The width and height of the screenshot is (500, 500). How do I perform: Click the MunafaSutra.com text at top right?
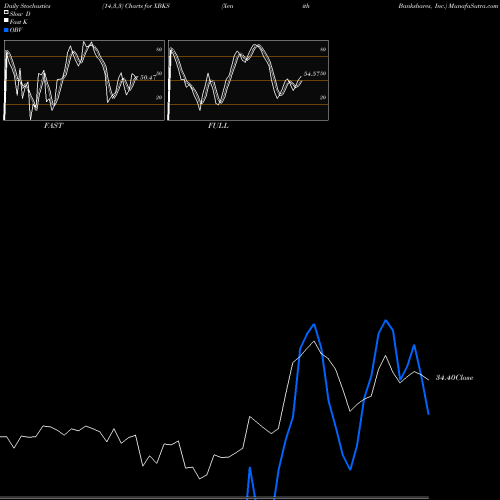(x=473, y=6)
